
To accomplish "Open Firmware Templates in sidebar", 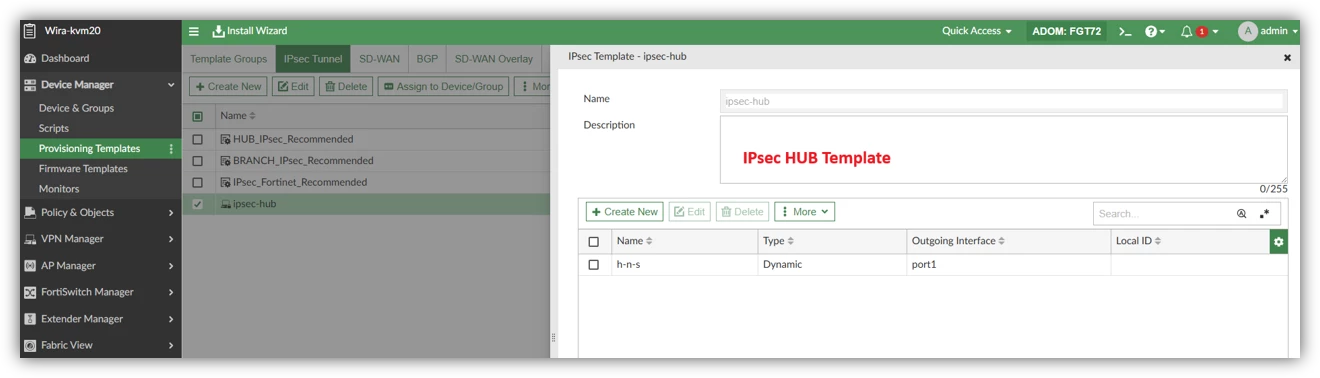I will 83,169.
